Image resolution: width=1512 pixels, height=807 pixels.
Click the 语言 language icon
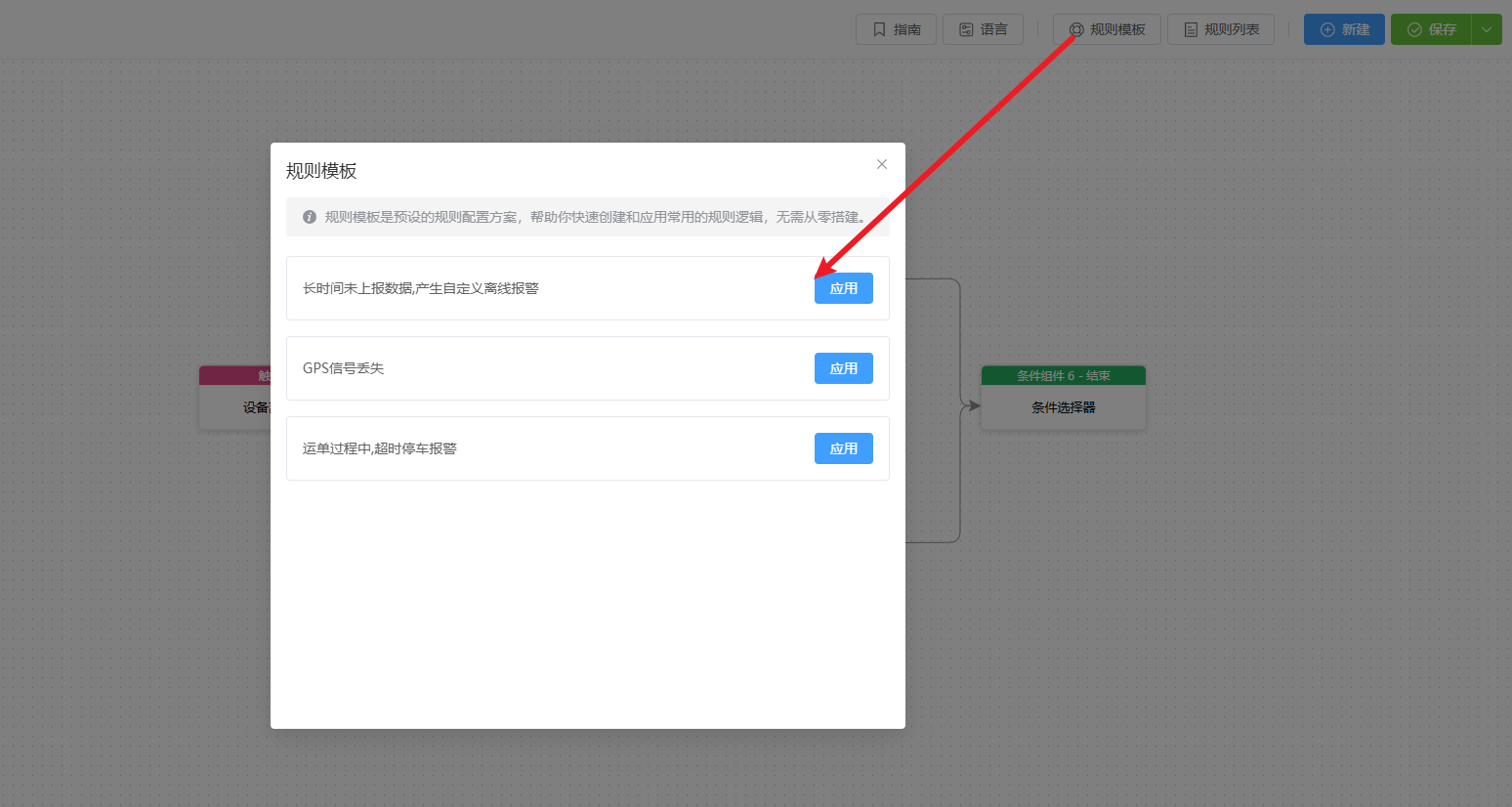[x=966, y=29]
